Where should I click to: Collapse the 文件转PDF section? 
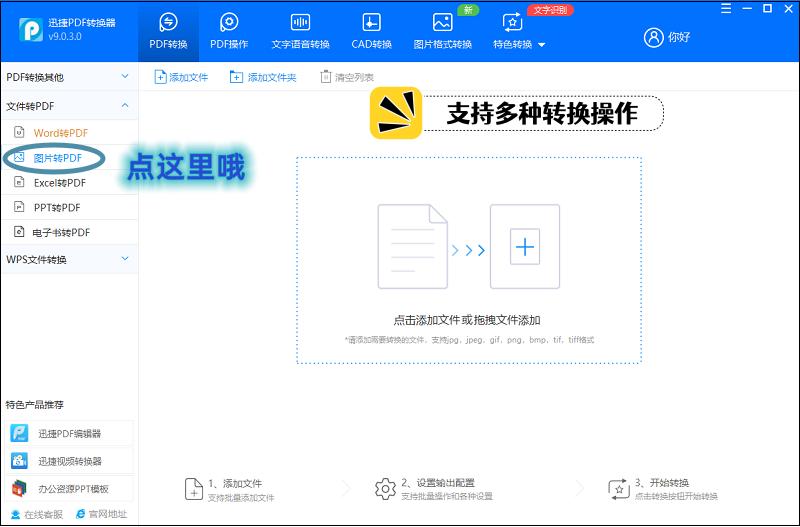tap(69, 106)
